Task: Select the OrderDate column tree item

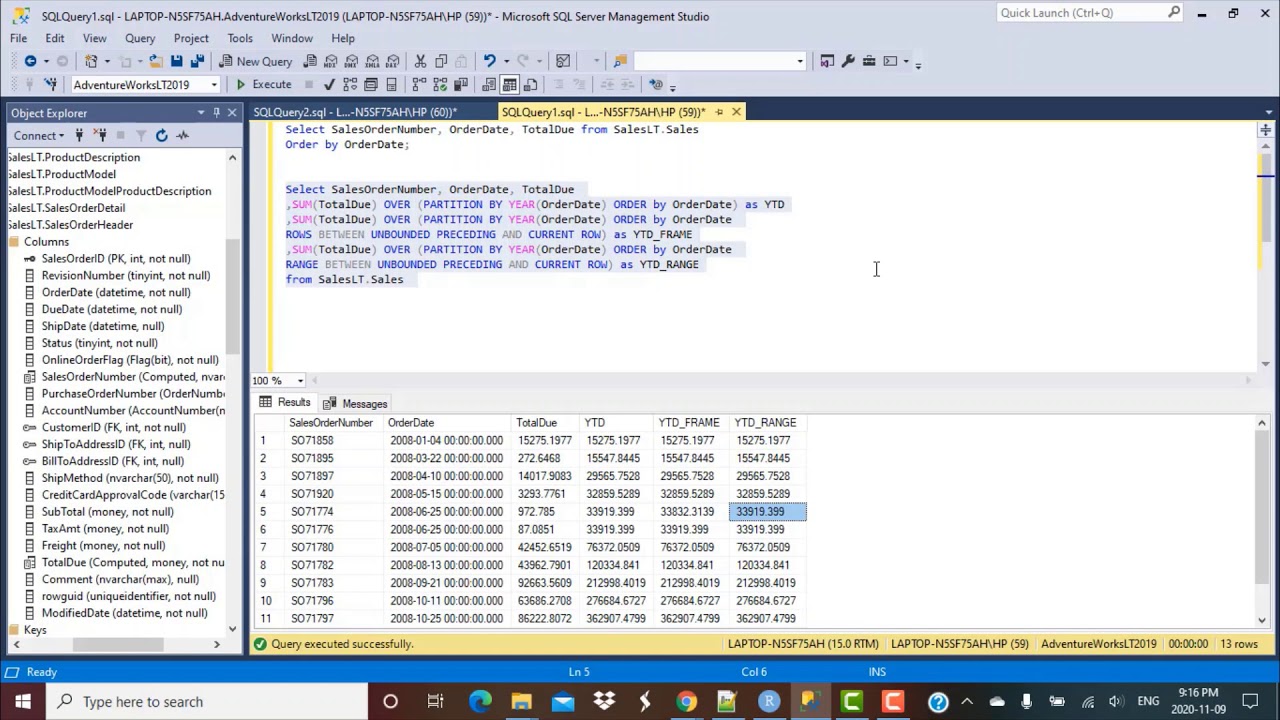Action: pos(115,292)
